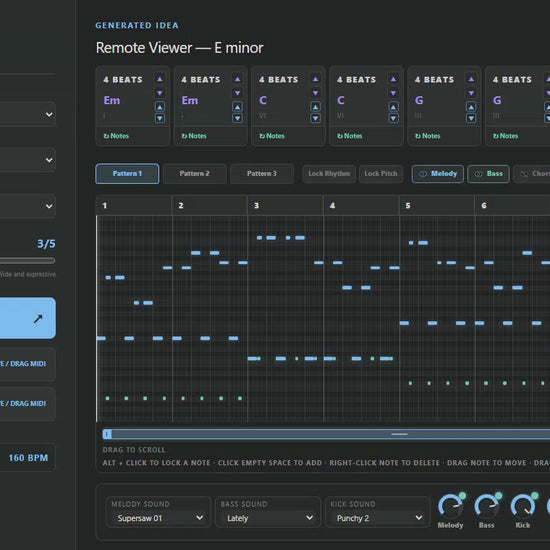Image resolution: width=550 pixels, height=550 pixels.
Task: Click the piano roll horizontal scrollbar
Action: pyautogui.click(x=326, y=434)
